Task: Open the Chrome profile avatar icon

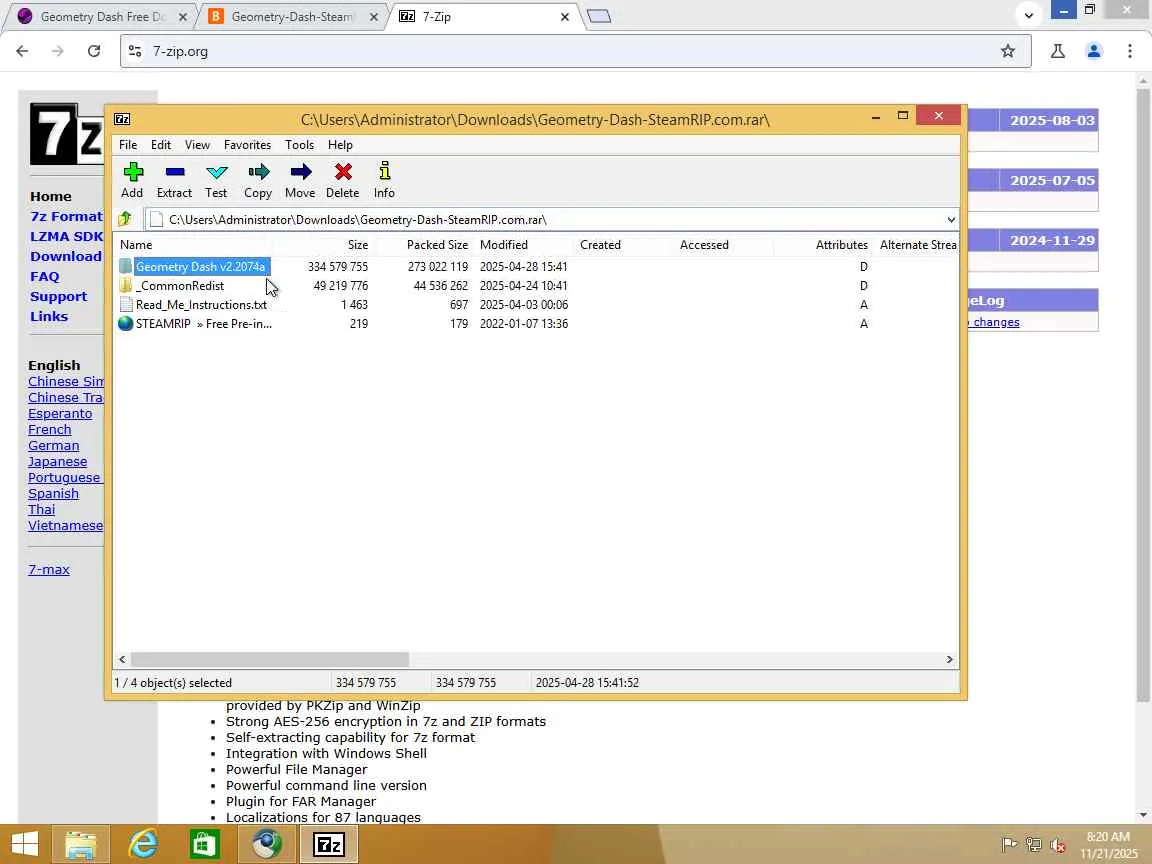Action: tap(1094, 51)
